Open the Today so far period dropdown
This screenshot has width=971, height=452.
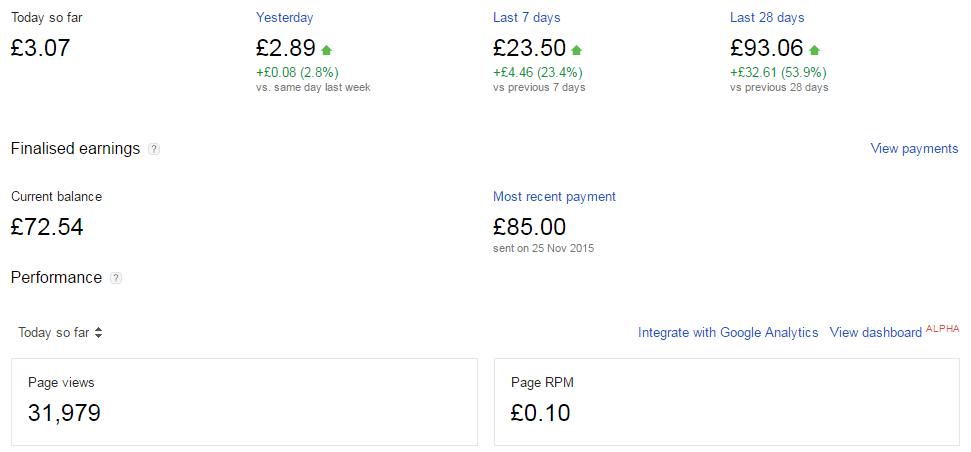[x=60, y=332]
